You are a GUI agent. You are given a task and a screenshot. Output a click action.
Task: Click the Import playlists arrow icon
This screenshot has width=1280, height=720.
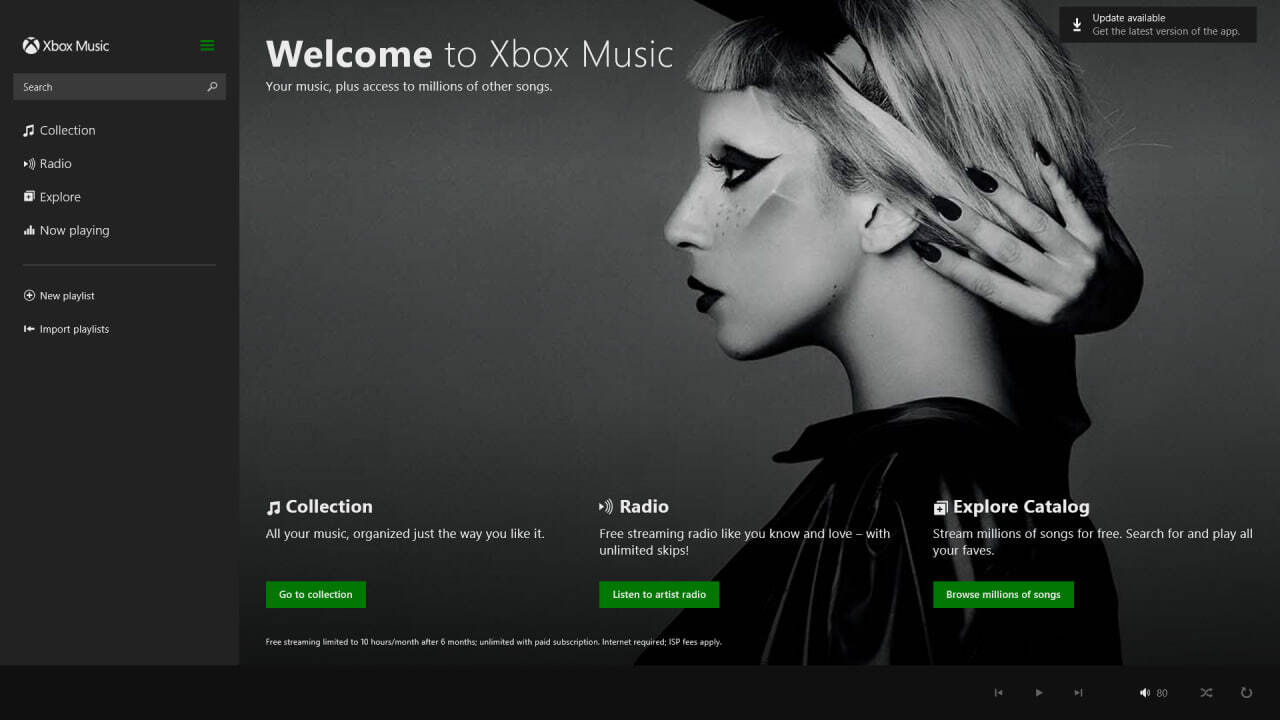coord(29,329)
